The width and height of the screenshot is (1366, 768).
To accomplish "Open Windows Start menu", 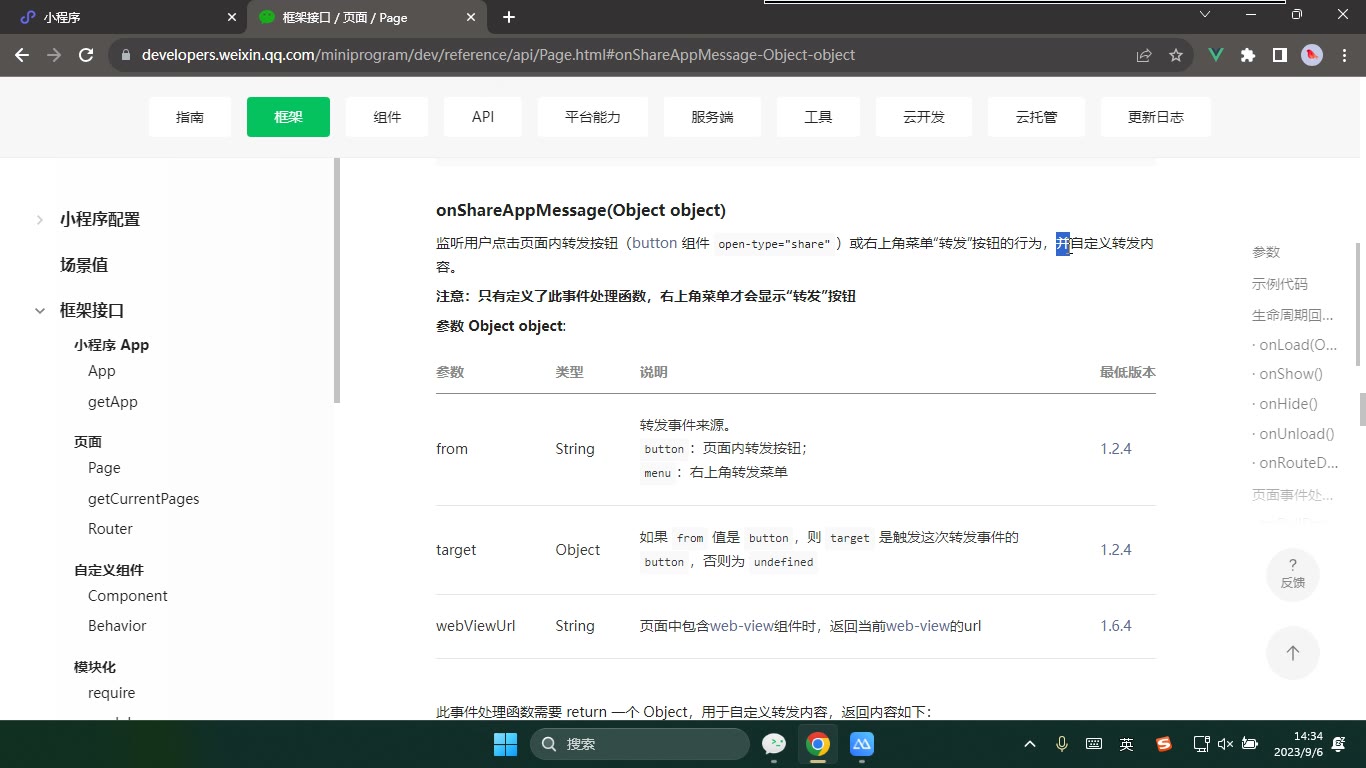I will click(x=505, y=744).
